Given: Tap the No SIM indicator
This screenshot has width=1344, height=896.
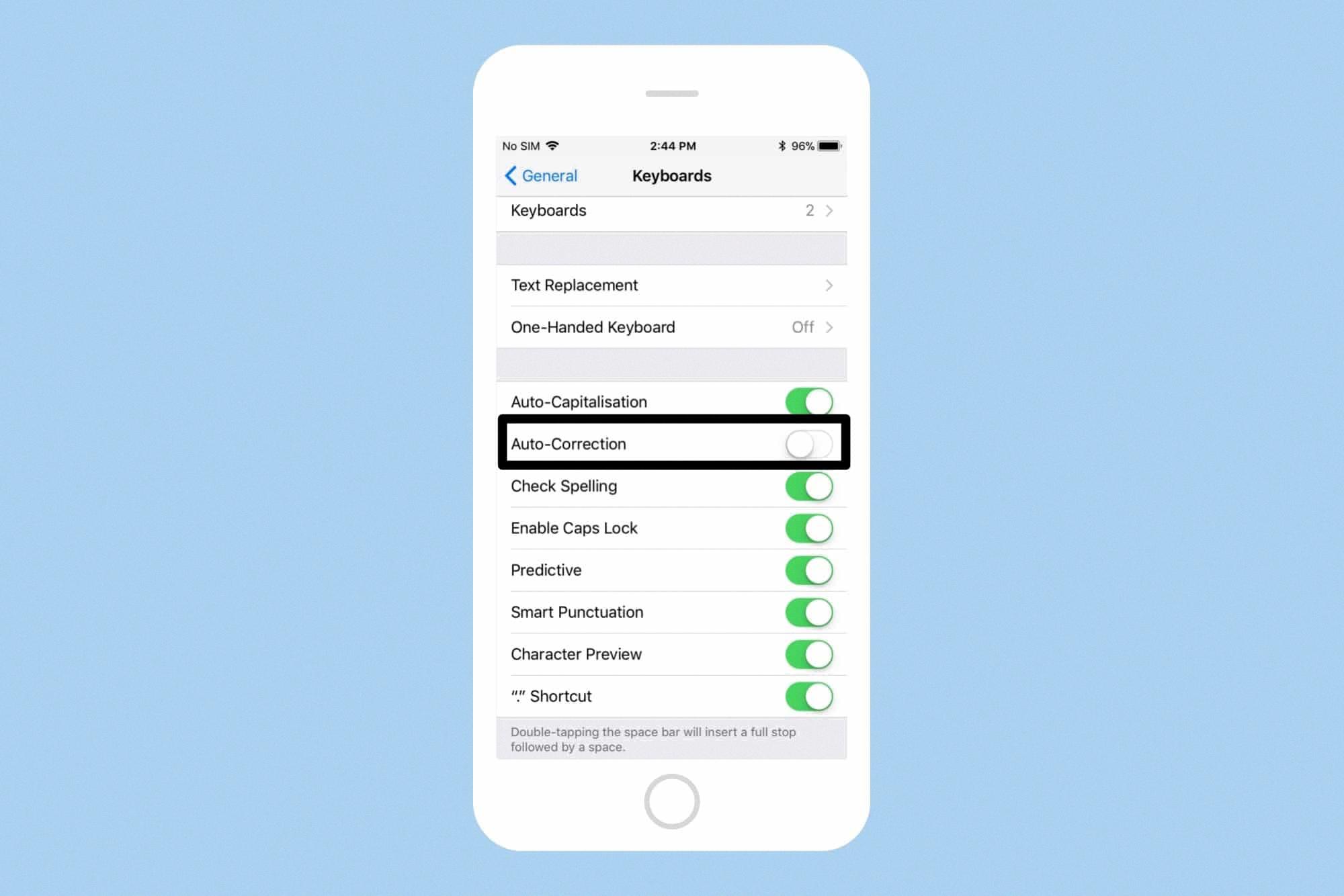Looking at the screenshot, I should click(x=521, y=145).
